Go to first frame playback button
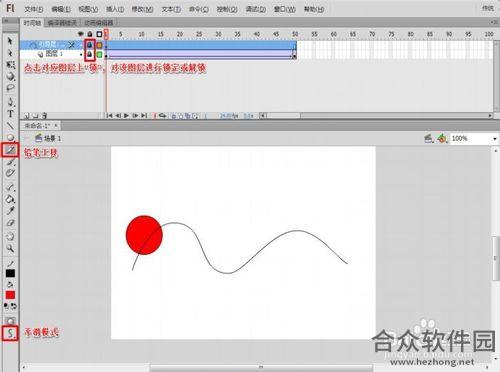Image resolution: width=500 pixels, height=372 pixels. pos(109,116)
